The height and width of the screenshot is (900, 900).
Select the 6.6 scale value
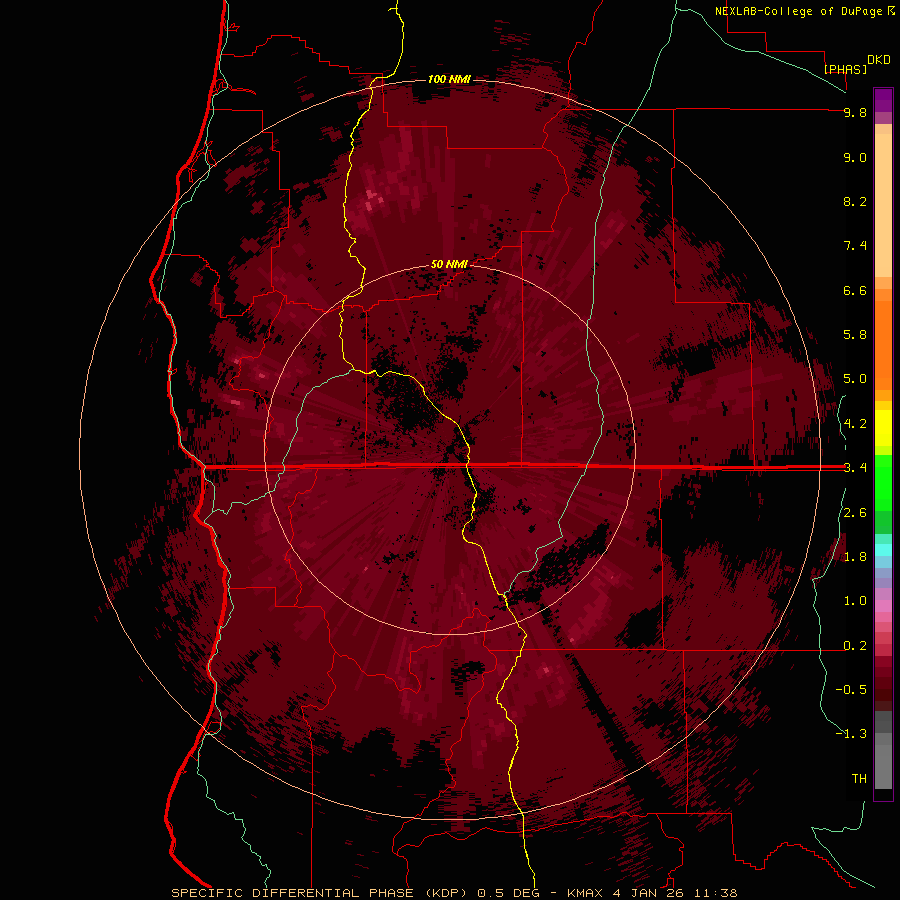coord(855,290)
